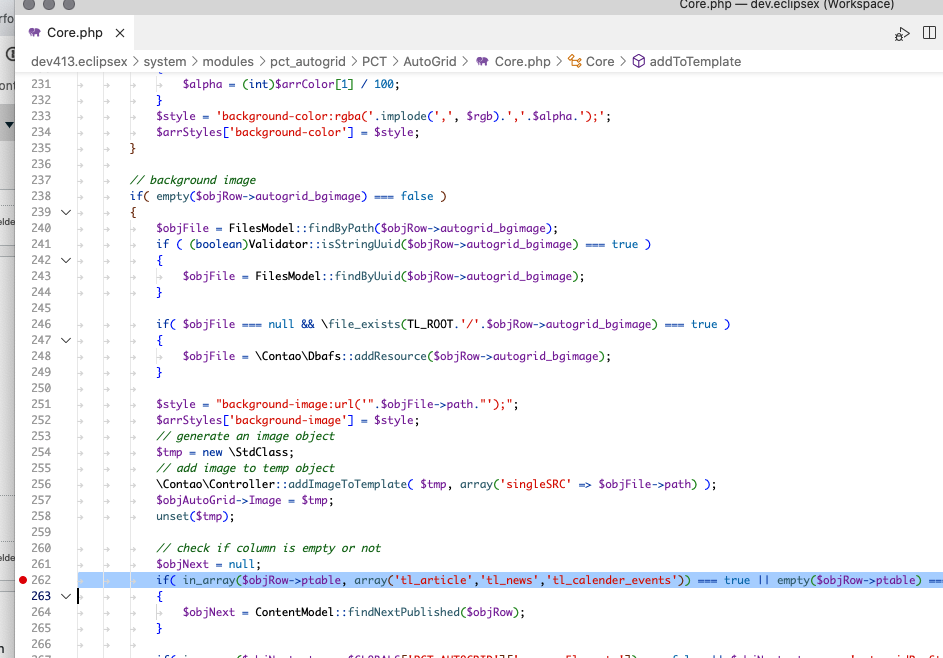Fold the code block at line 263
Image resolution: width=943 pixels, height=658 pixels.
[x=66, y=596]
